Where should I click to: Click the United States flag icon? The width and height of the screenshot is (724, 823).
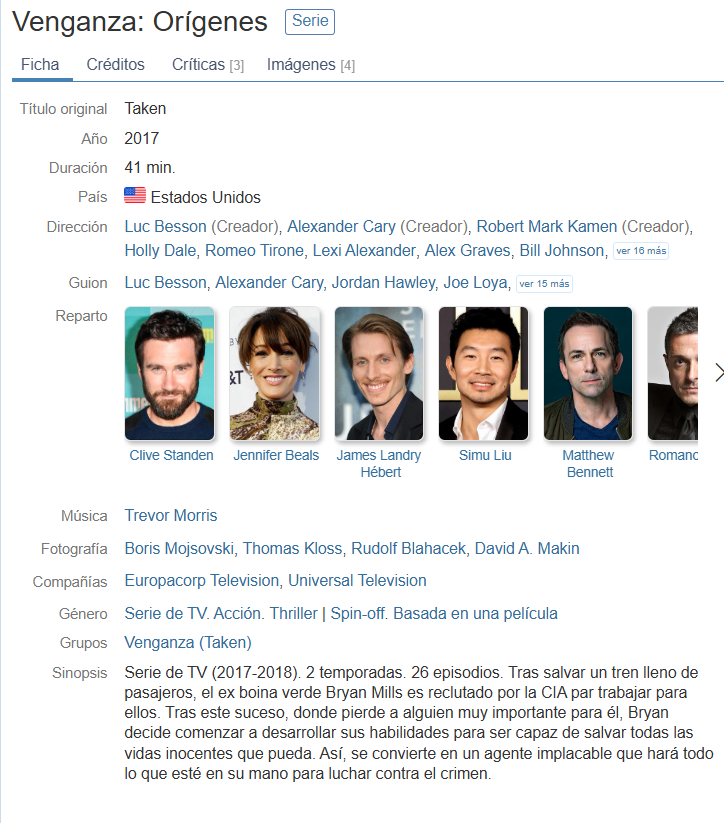point(135,196)
